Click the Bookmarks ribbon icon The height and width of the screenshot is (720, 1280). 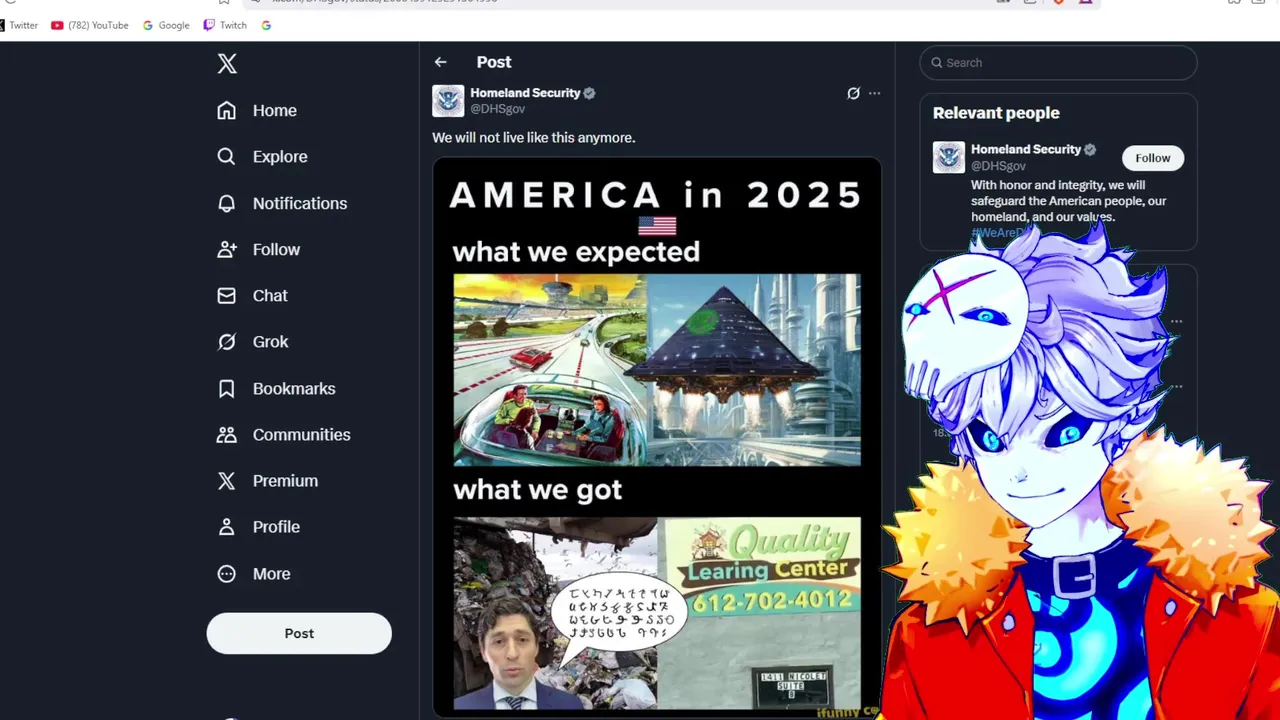click(x=227, y=388)
